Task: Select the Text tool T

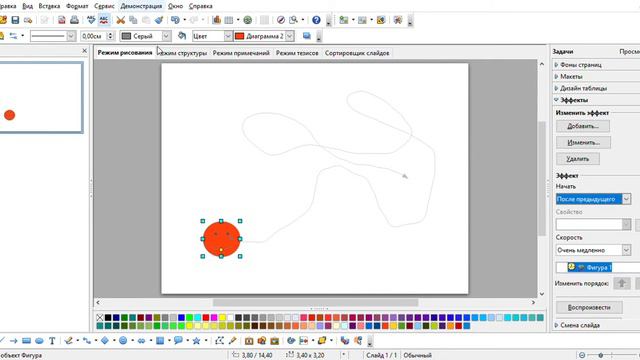Action: [52, 340]
